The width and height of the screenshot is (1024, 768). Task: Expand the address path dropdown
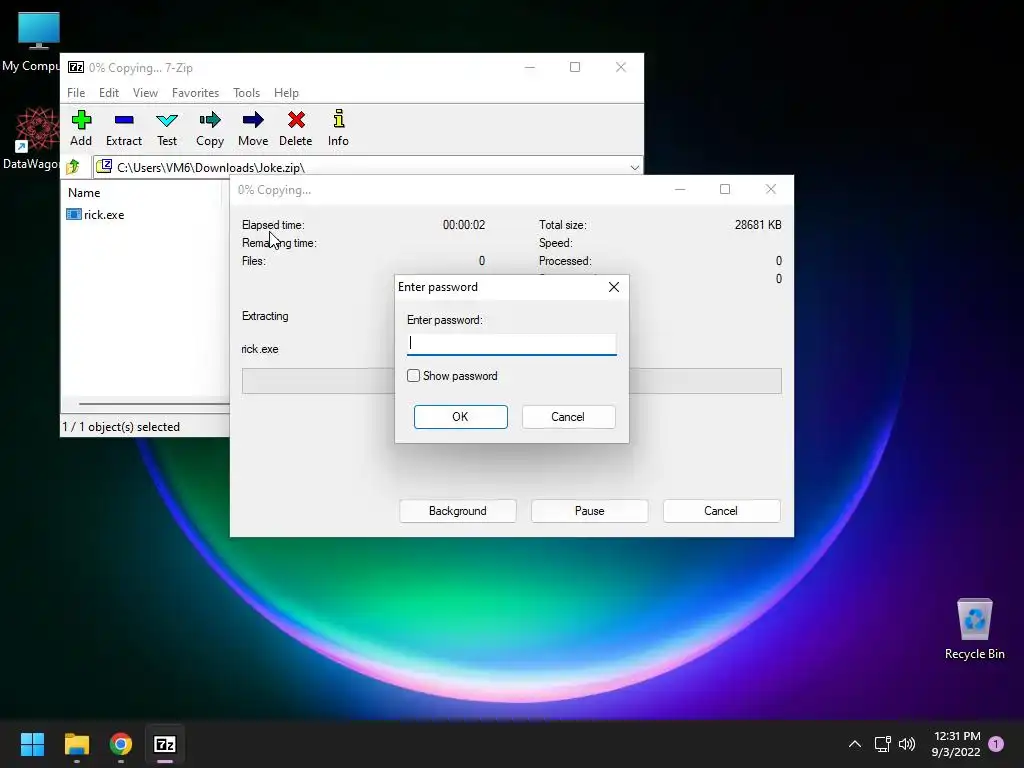(634, 167)
